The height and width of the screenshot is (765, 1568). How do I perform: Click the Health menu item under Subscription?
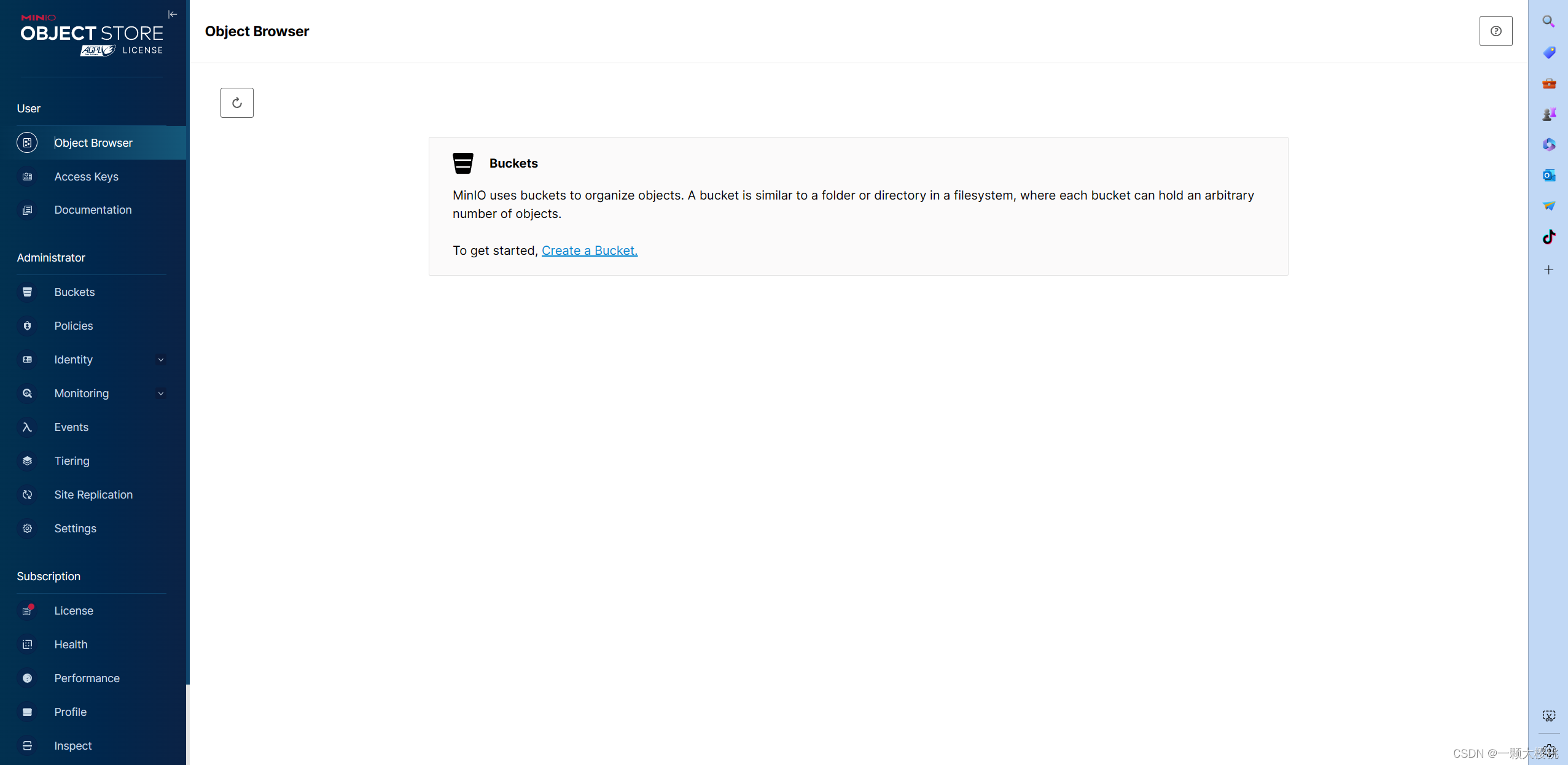coord(71,644)
